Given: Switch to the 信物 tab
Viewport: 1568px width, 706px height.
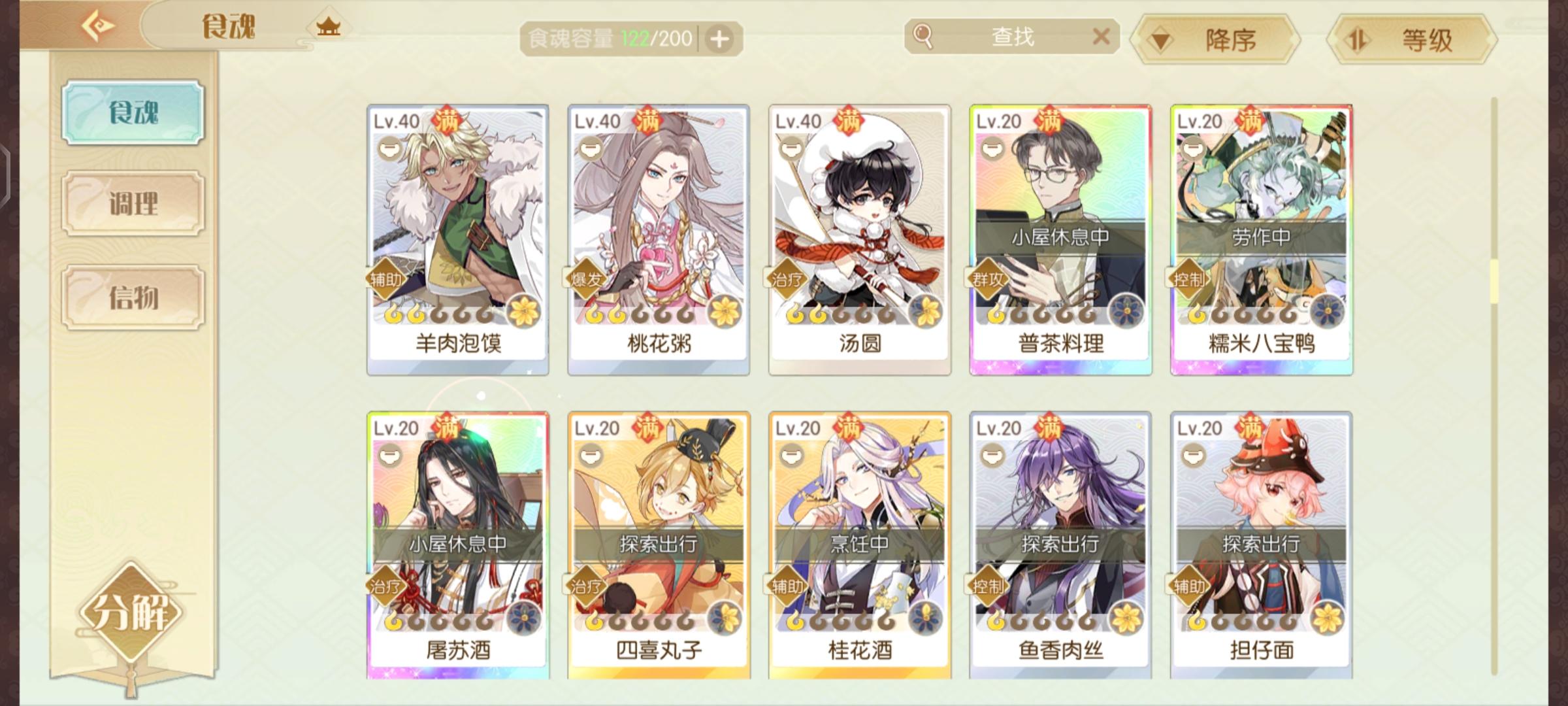Looking at the screenshot, I should (133, 297).
